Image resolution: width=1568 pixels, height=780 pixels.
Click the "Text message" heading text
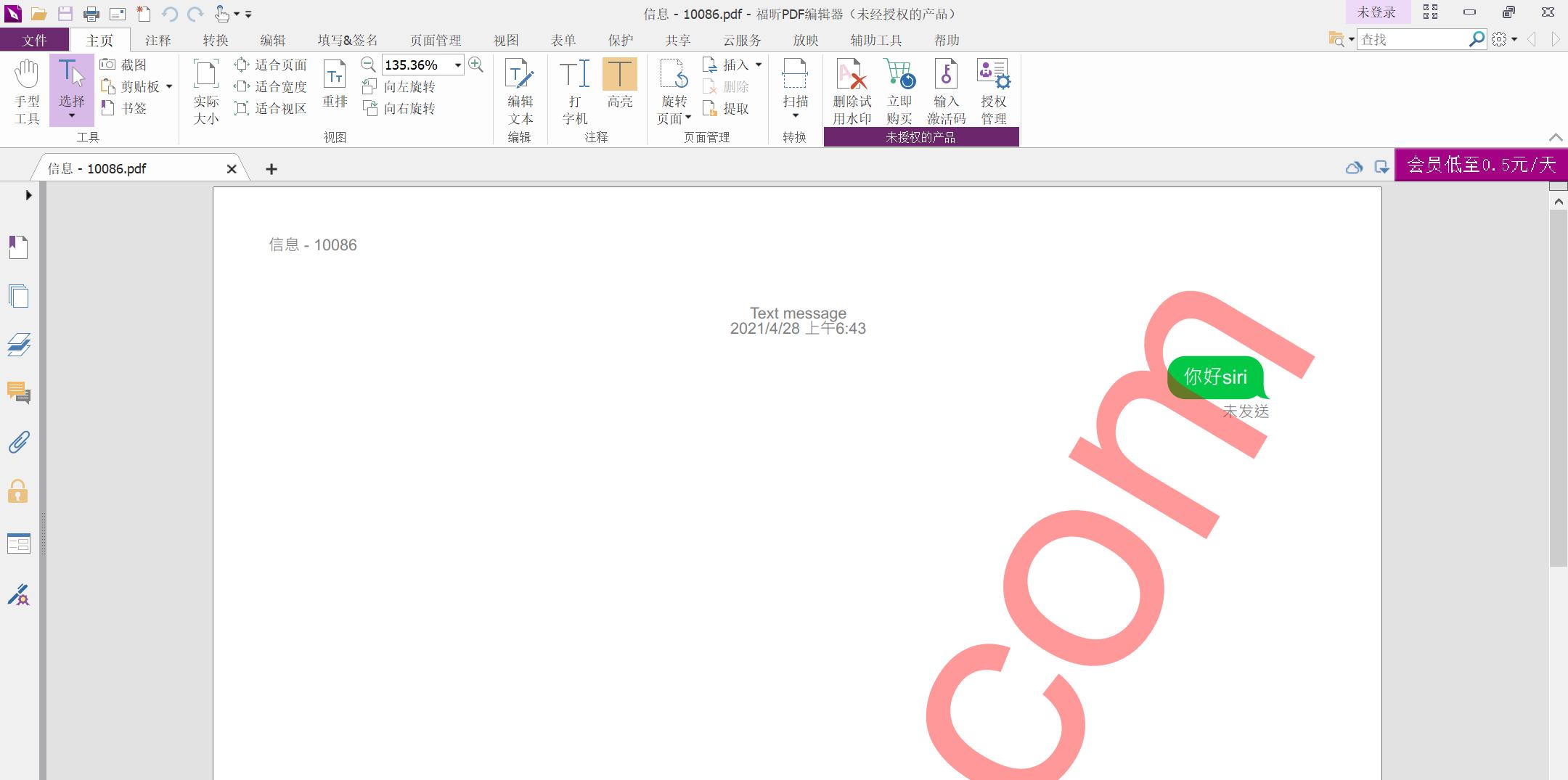pyautogui.click(x=798, y=313)
